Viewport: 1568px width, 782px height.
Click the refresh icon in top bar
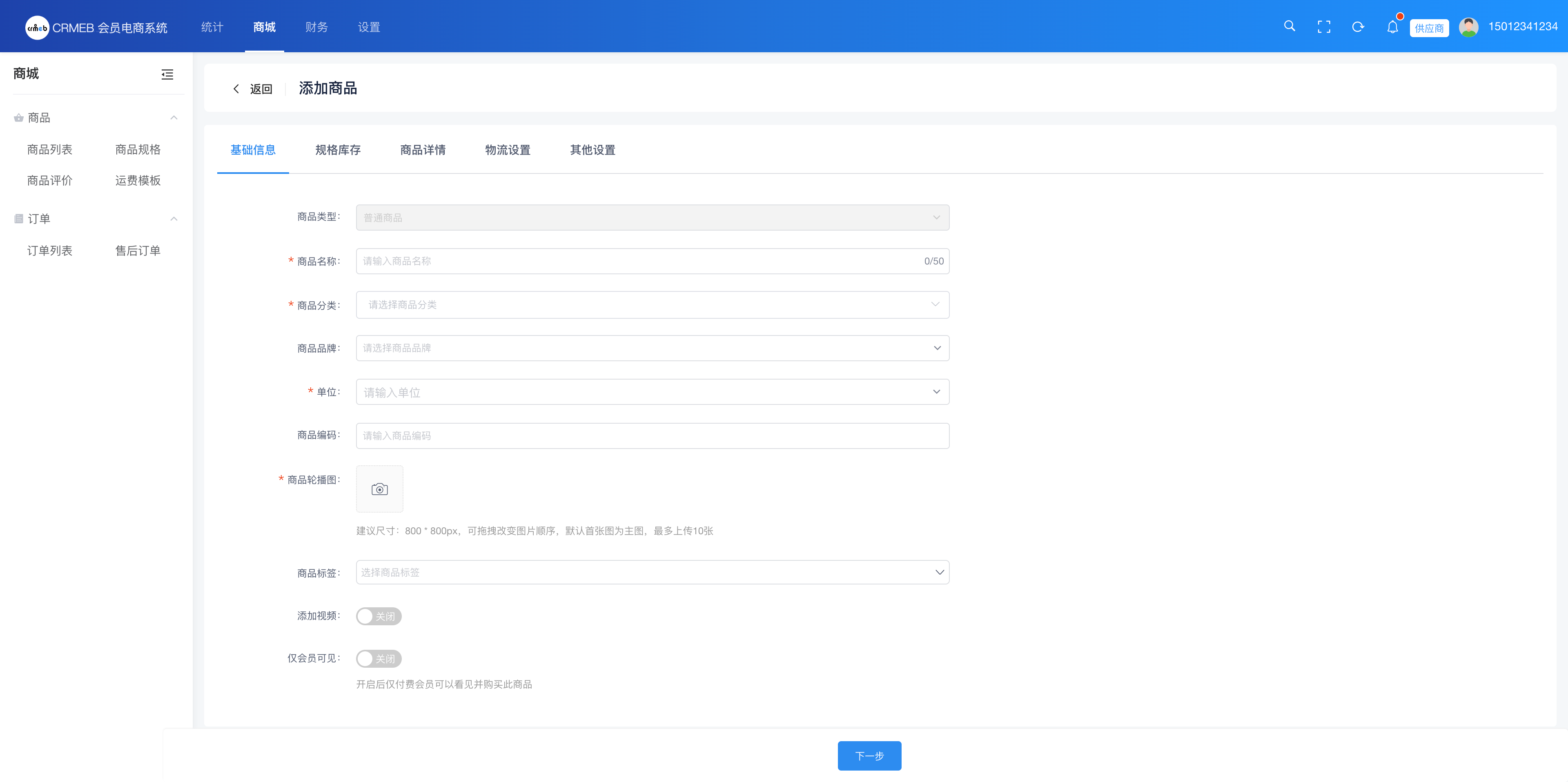point(1357,27)
